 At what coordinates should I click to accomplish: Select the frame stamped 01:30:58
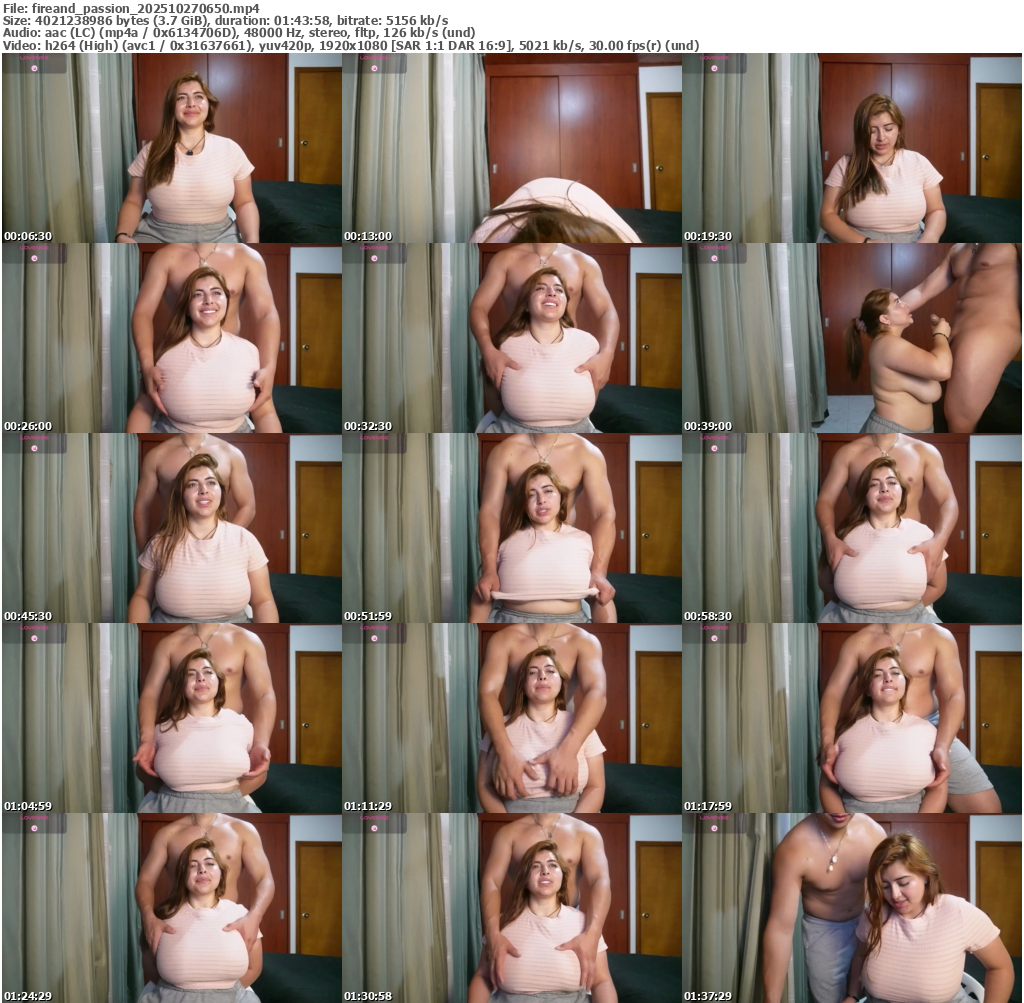(x=512, y=907)
